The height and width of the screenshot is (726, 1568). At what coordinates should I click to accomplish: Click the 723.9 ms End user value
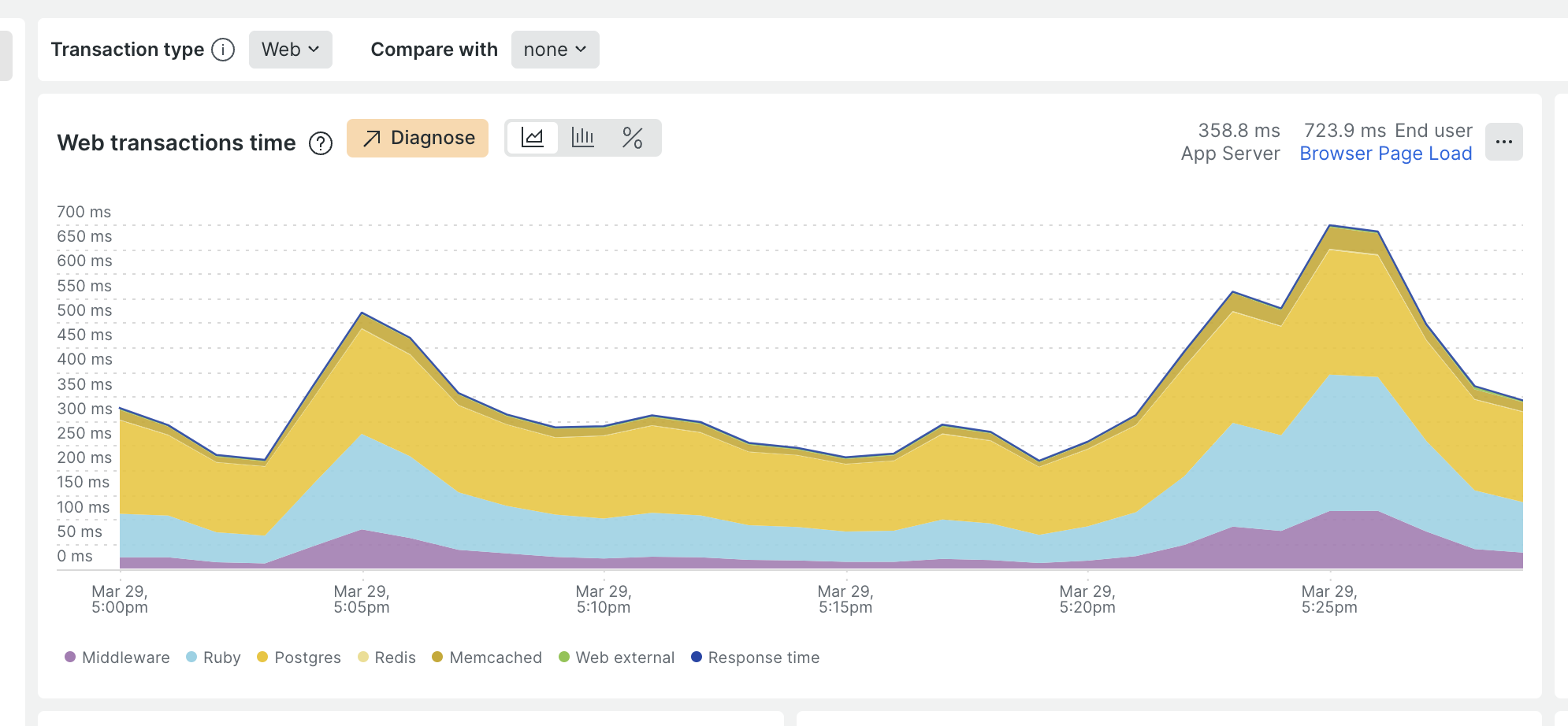tap(1388, 131)
